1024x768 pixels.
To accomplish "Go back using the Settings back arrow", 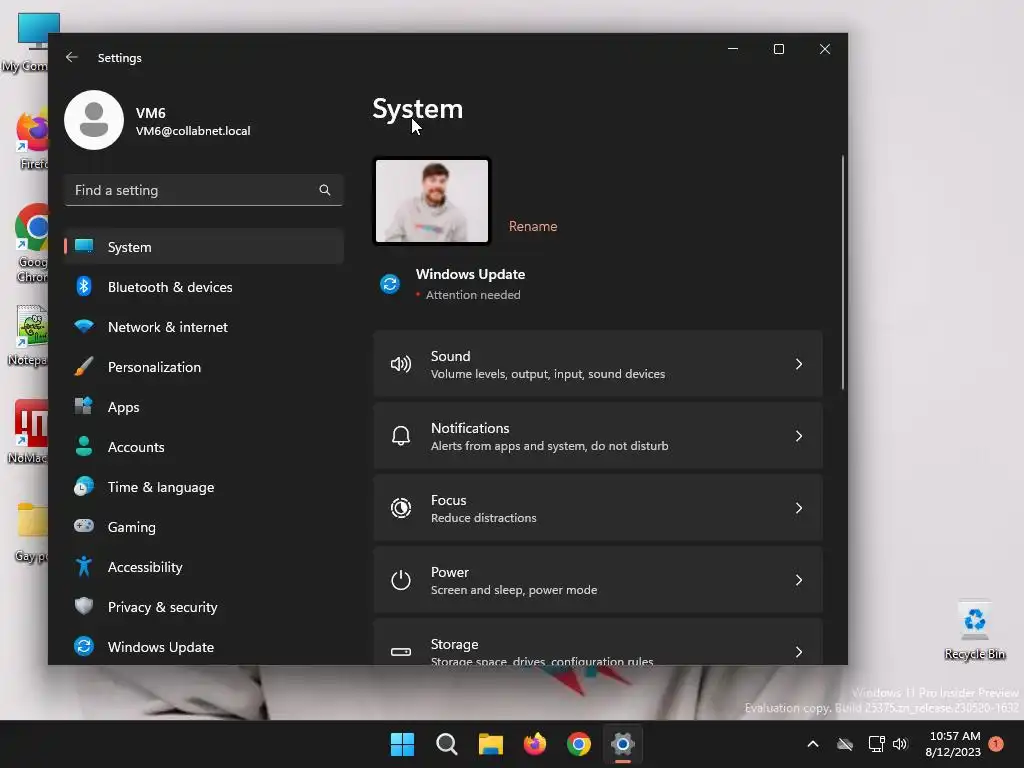I will pos(72,57).
